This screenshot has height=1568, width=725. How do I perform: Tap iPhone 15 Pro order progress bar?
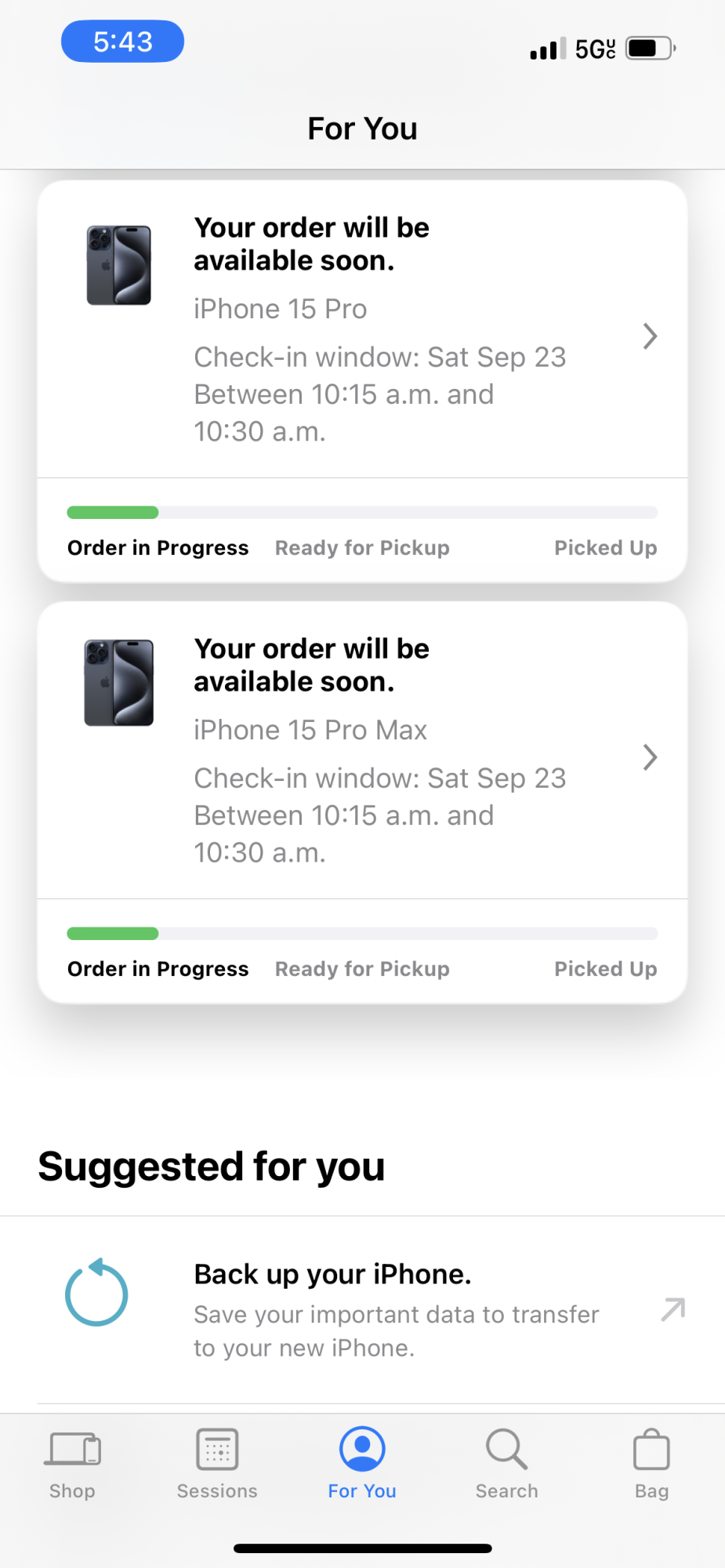click(362, 513)
